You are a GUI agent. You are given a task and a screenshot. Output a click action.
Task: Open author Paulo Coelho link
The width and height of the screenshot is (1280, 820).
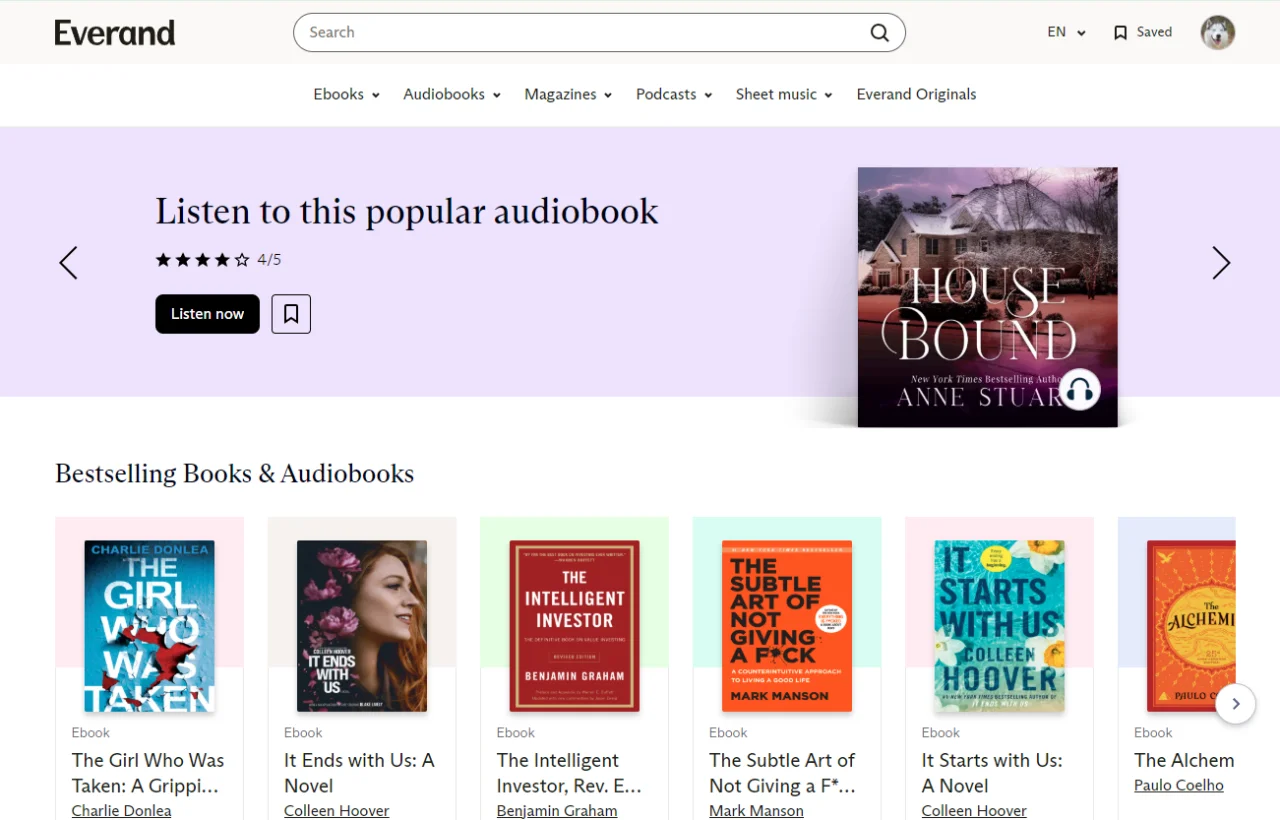pos(1179,785)
